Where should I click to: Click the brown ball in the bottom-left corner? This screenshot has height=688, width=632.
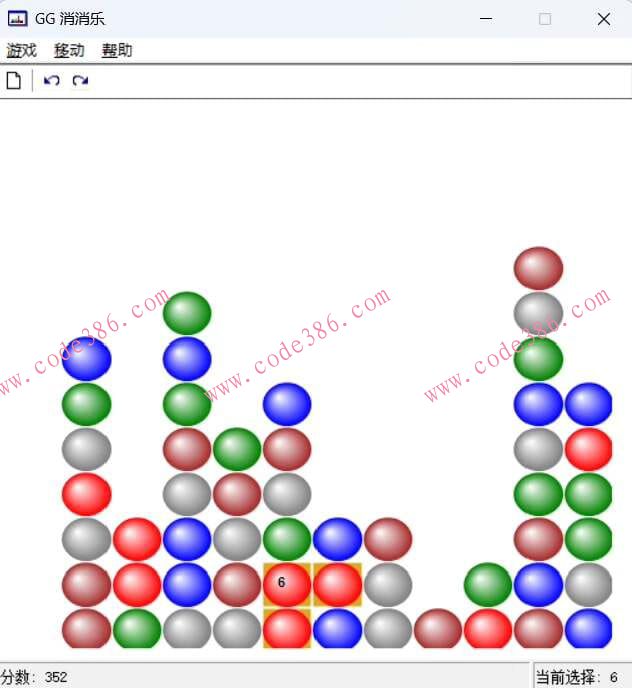86,629
